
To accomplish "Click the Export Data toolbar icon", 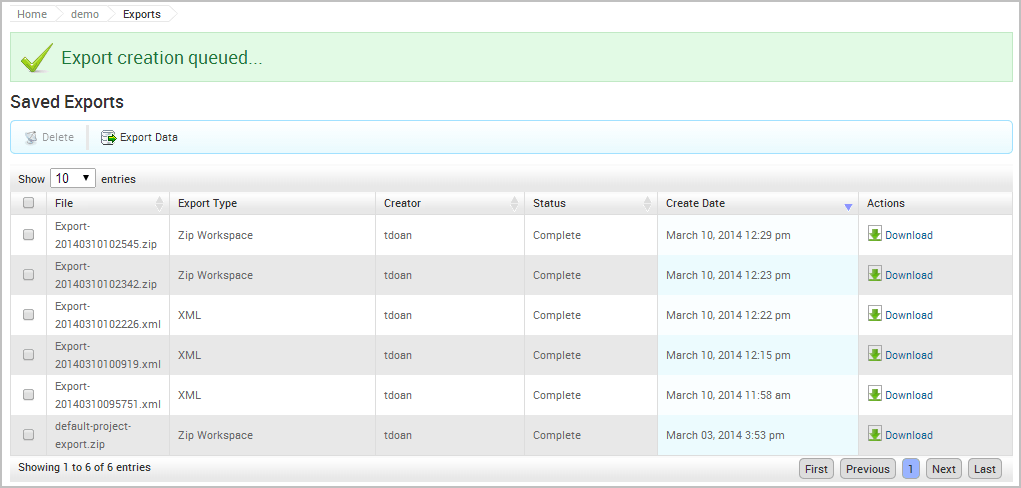I will [109, 138].
